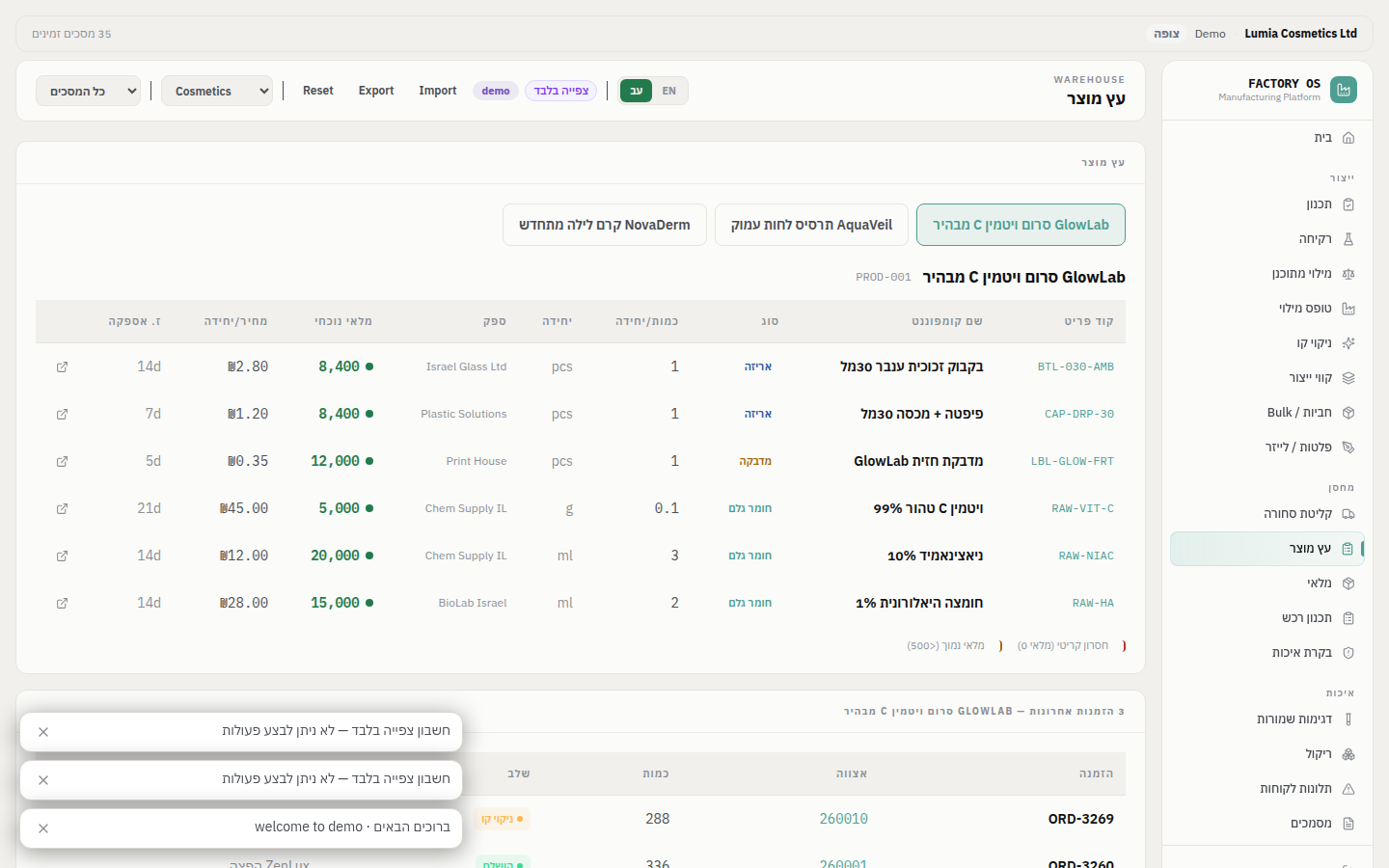Click the Factory OS logo icon
Image resolution: width=1389 pixels, height=868 pixels.
tap(1343, 90)
